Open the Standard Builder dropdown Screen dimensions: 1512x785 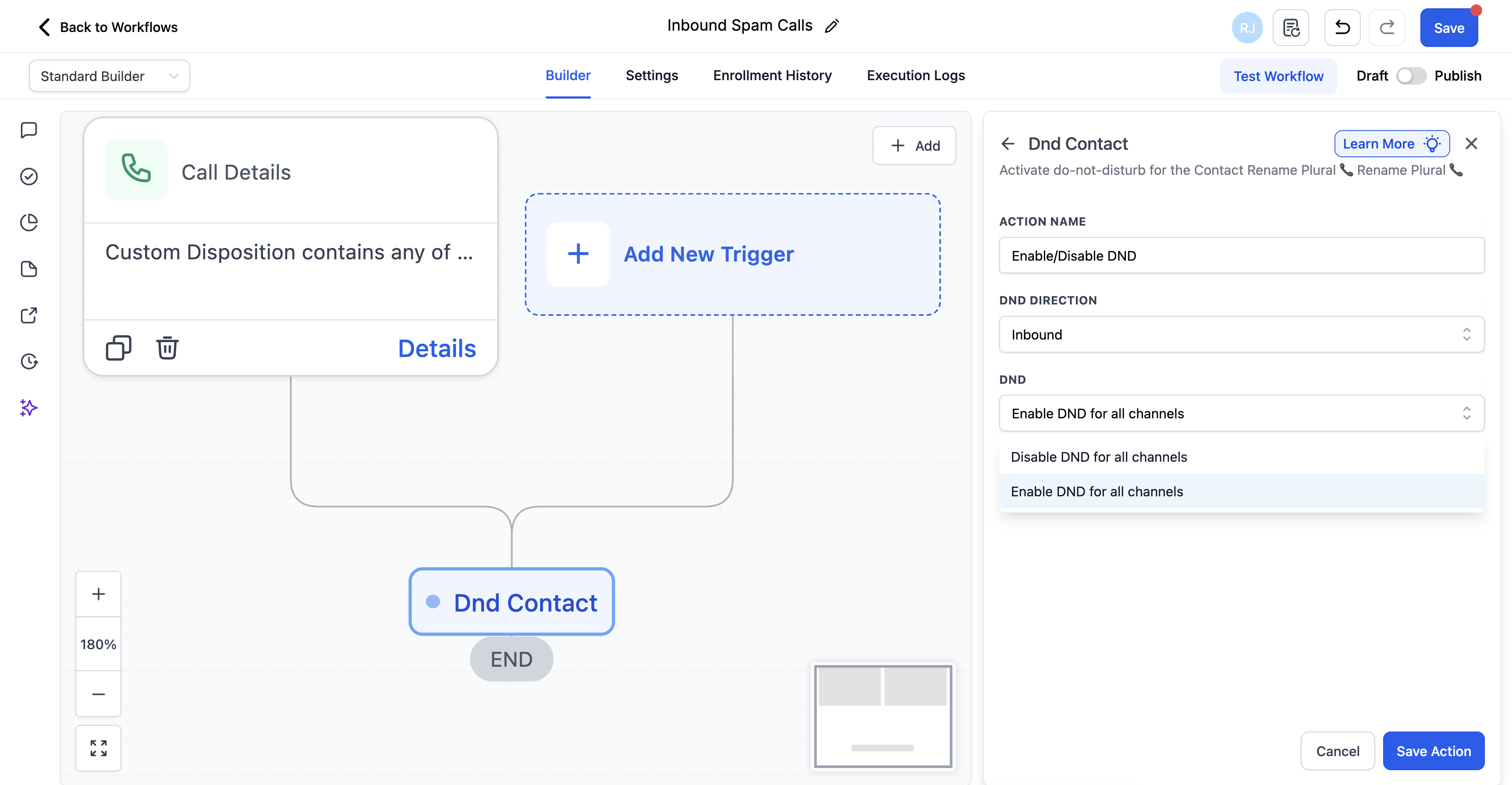click(x=109, y=76)
